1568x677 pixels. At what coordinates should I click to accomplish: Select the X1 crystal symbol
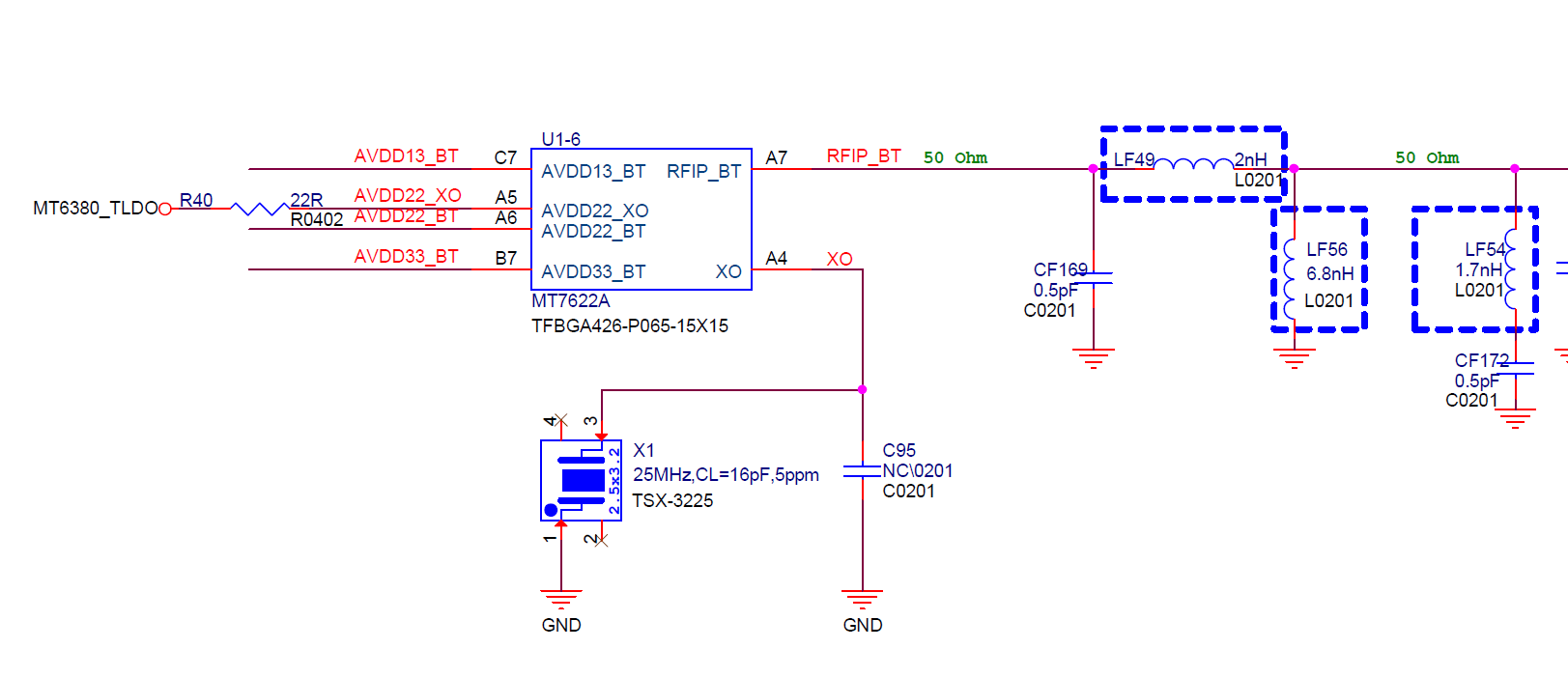(581, 480)
